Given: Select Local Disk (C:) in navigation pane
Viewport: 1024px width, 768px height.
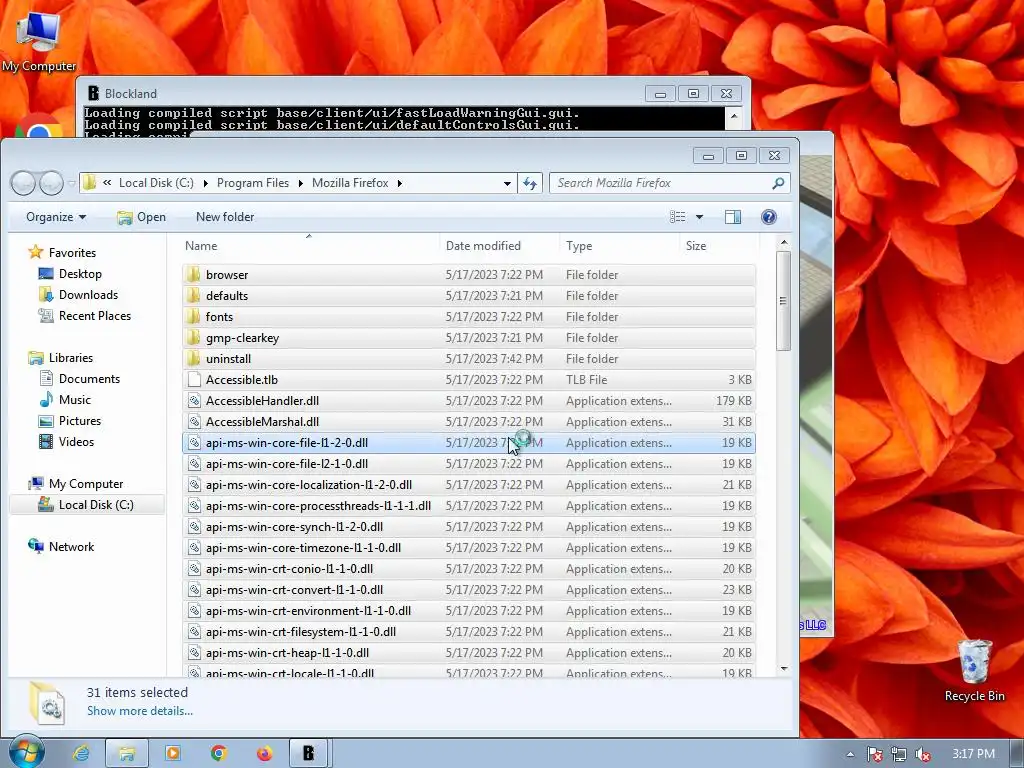Looking at the screenshot, I should tap(87, 505).
